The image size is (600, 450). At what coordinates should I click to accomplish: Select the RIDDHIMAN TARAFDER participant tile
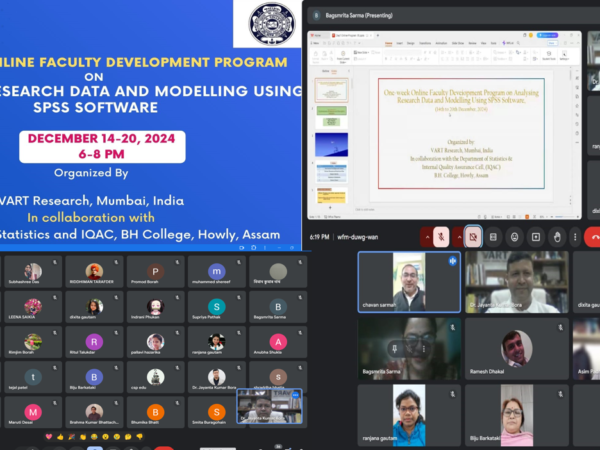pos(94,272)
